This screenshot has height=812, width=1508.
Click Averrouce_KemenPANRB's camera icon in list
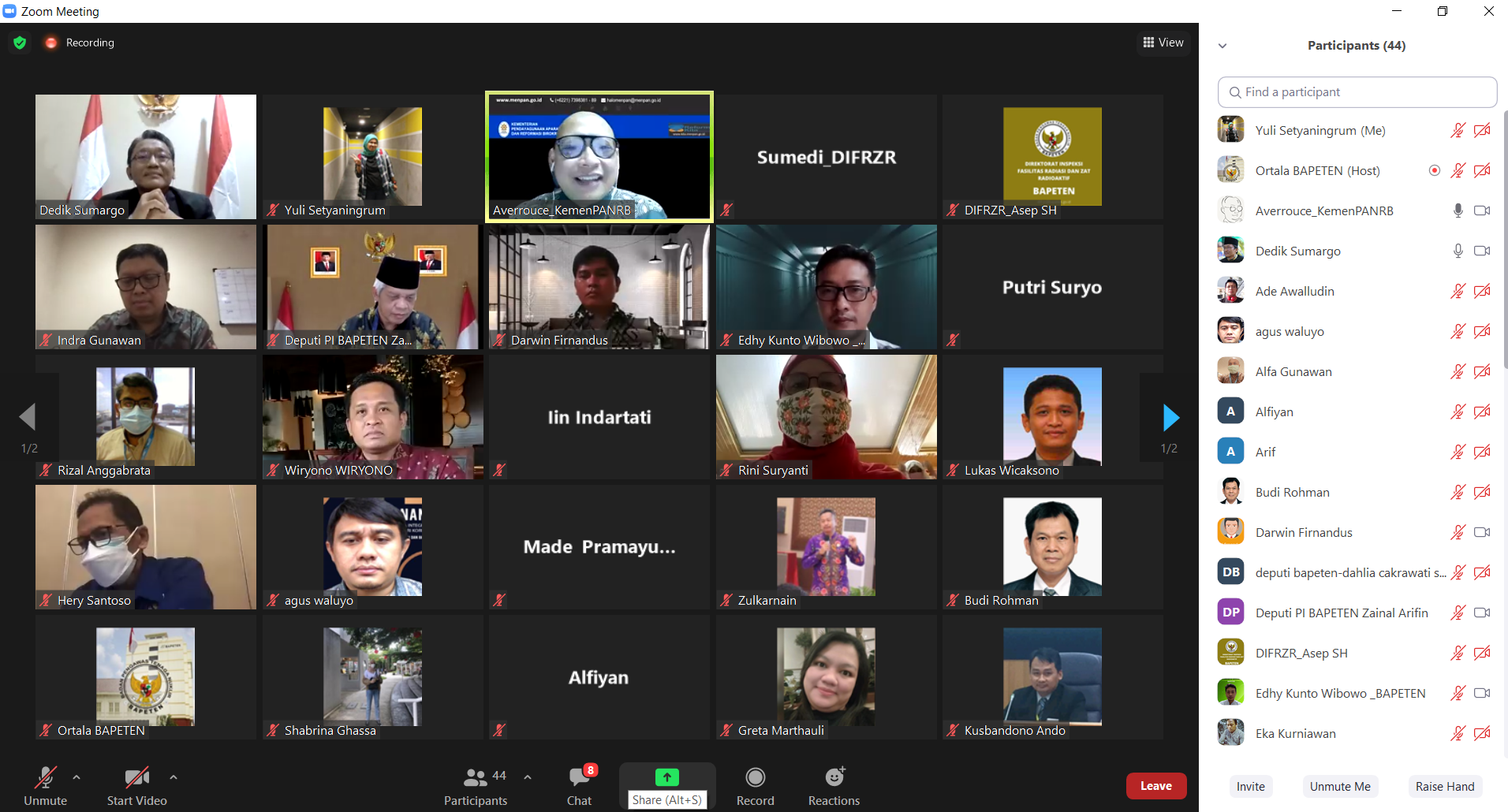tap(1482, 210)
